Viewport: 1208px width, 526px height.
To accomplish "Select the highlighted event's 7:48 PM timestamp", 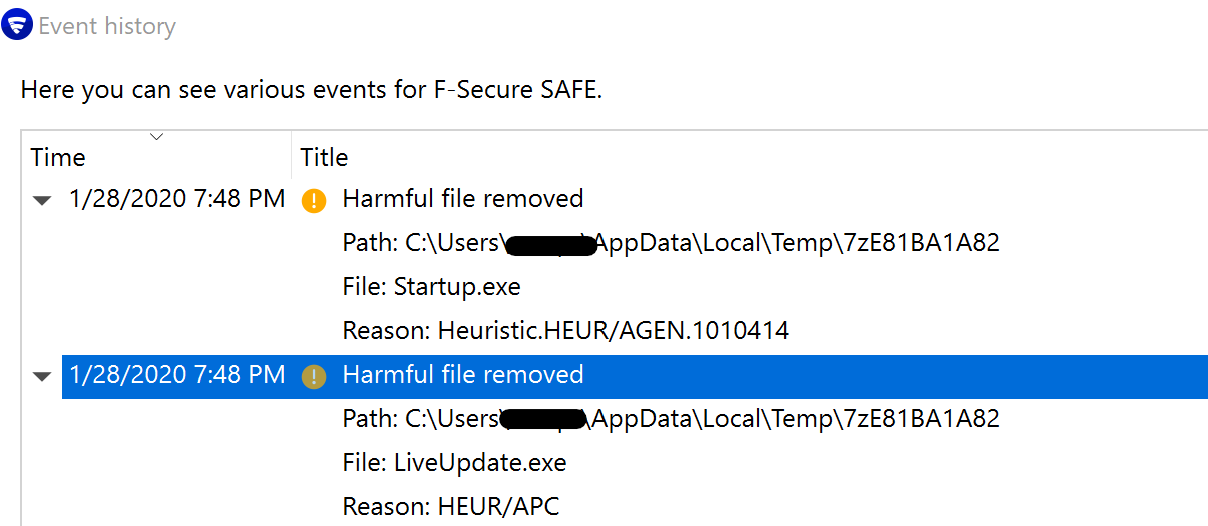I will [177, 375].
